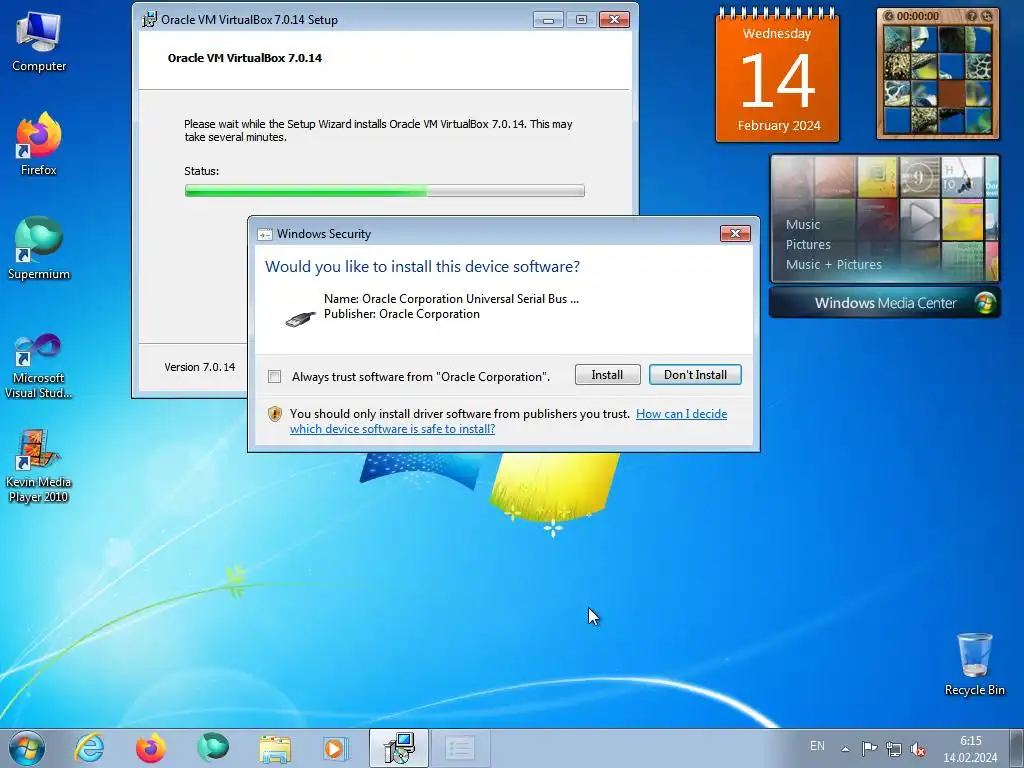Open the network tray icon
Image resolution: width=1024 pixels, height=768 pixels.
[894, 748]
